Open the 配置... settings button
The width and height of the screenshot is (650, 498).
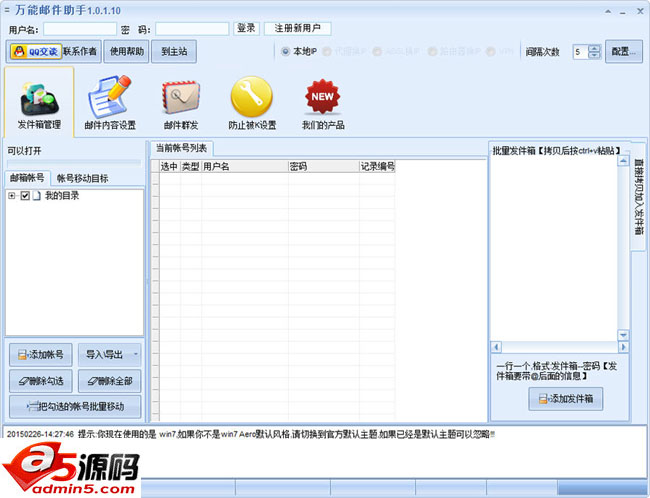pos(623,51)
